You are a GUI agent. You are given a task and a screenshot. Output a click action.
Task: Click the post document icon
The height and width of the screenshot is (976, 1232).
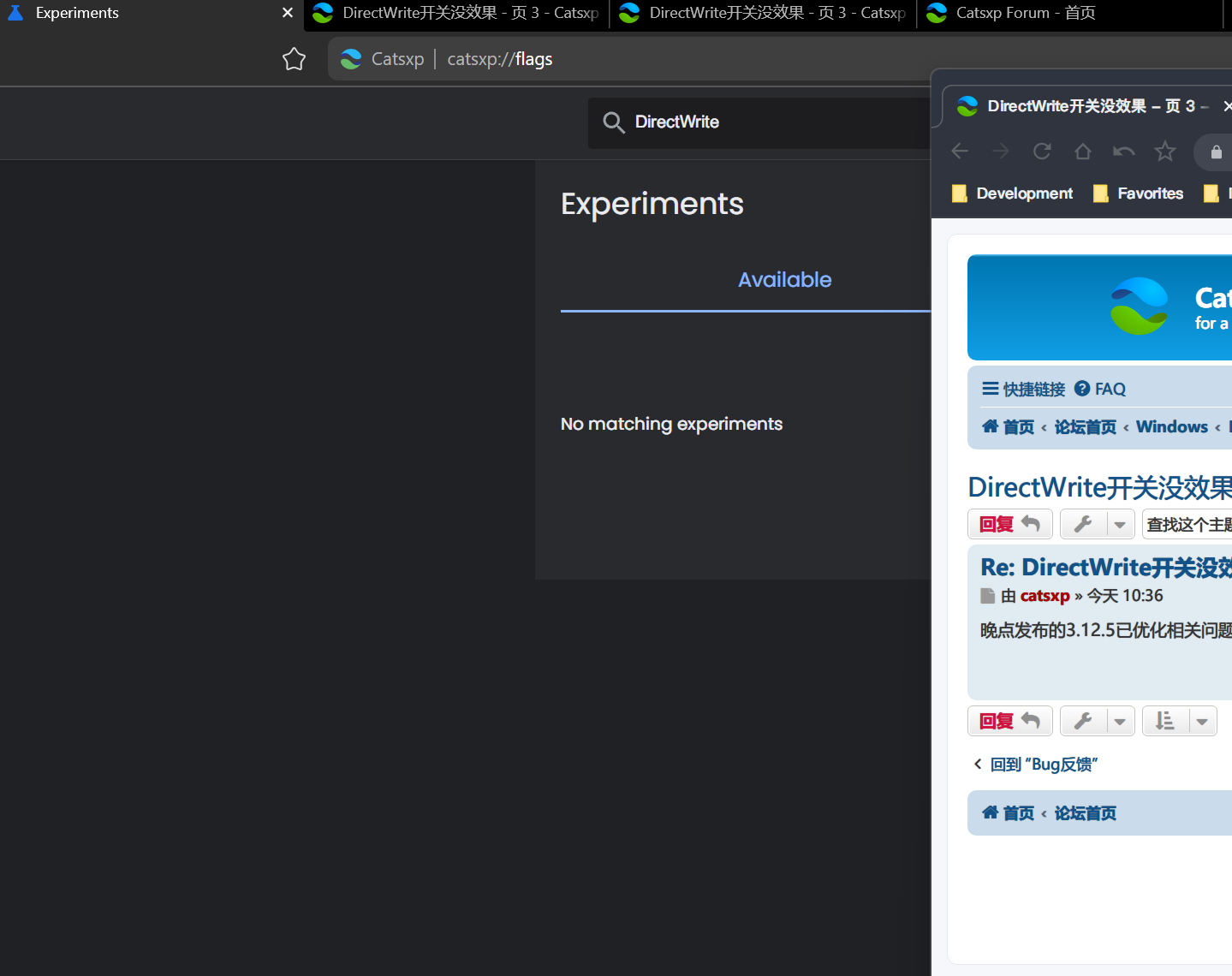coord(988,596)
